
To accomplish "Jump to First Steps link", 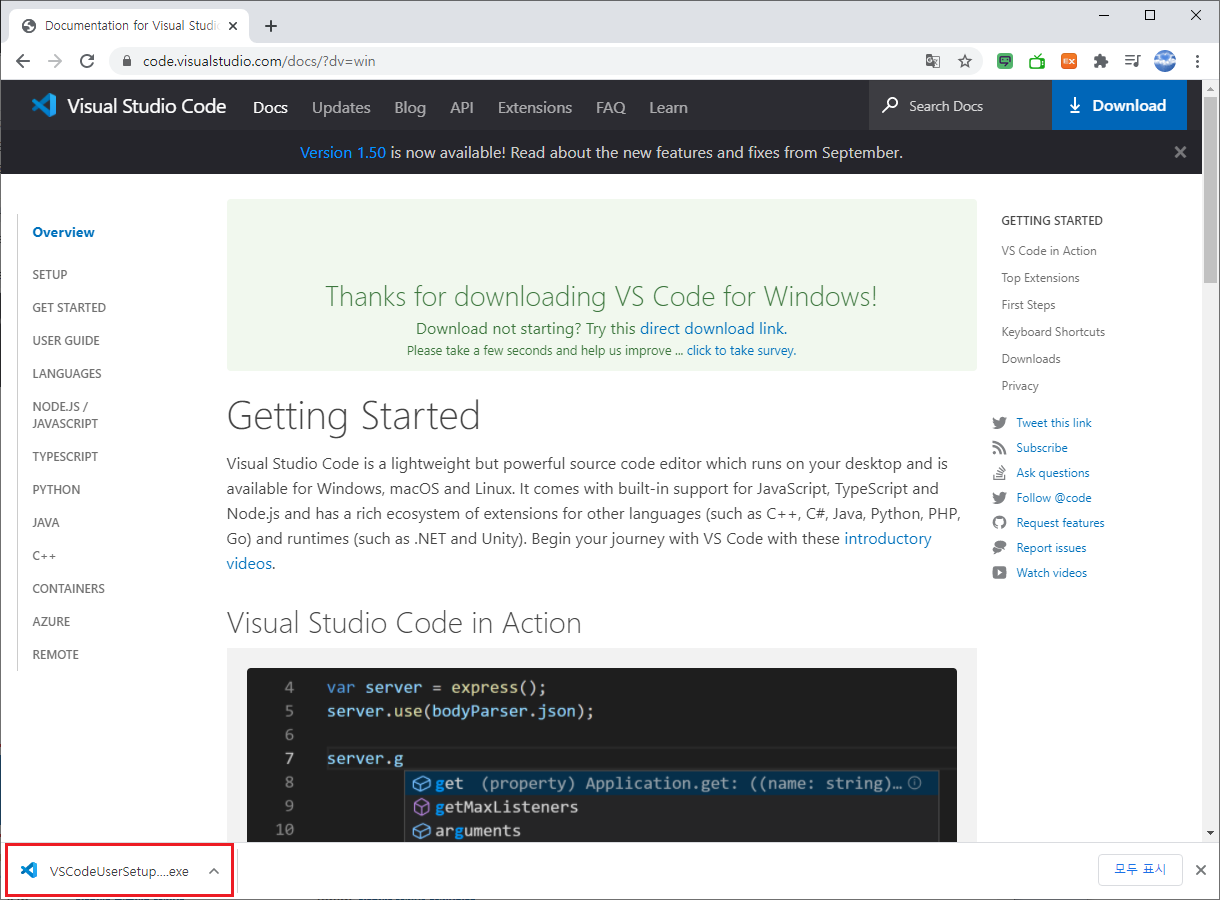I will (1028, 305).
